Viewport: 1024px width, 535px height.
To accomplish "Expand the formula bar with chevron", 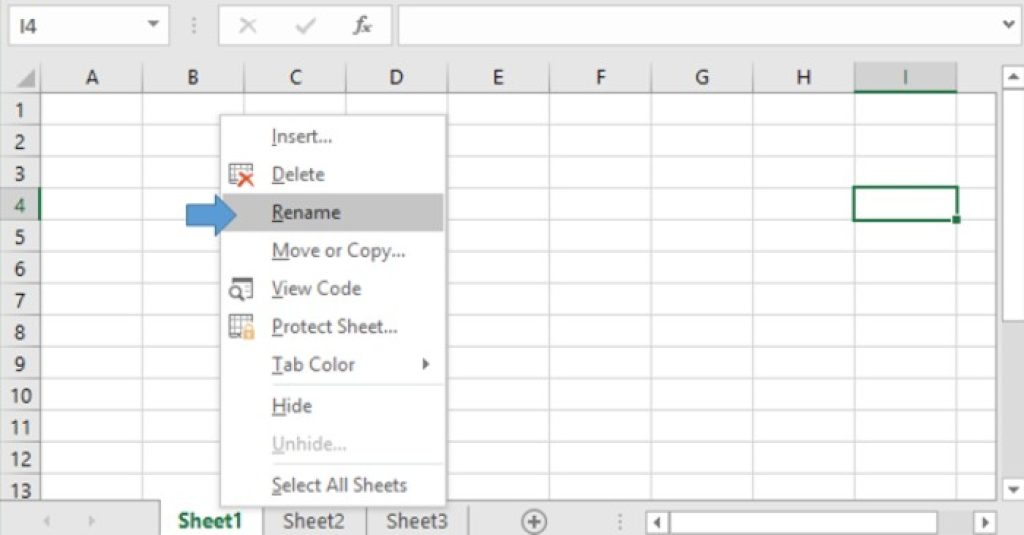I will point(1010,26).
